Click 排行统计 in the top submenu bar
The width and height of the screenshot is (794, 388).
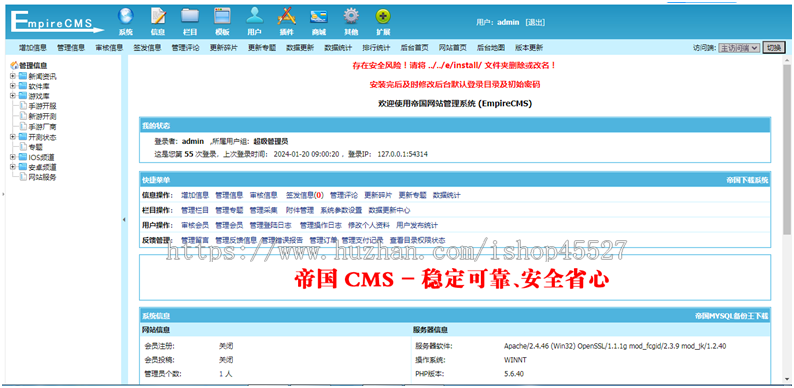(x=376, y=48)
